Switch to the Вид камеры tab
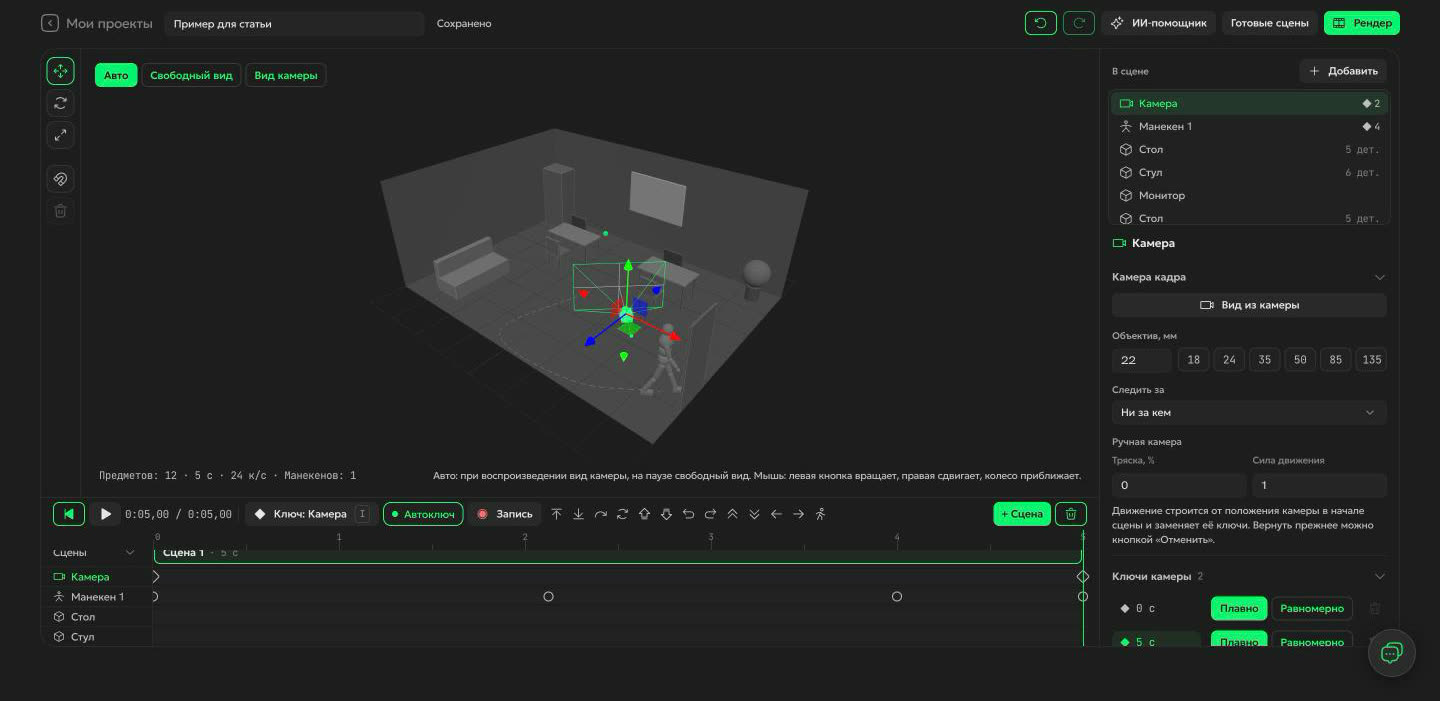Viewport: 1440px width, 701px height. coord(286,75)
